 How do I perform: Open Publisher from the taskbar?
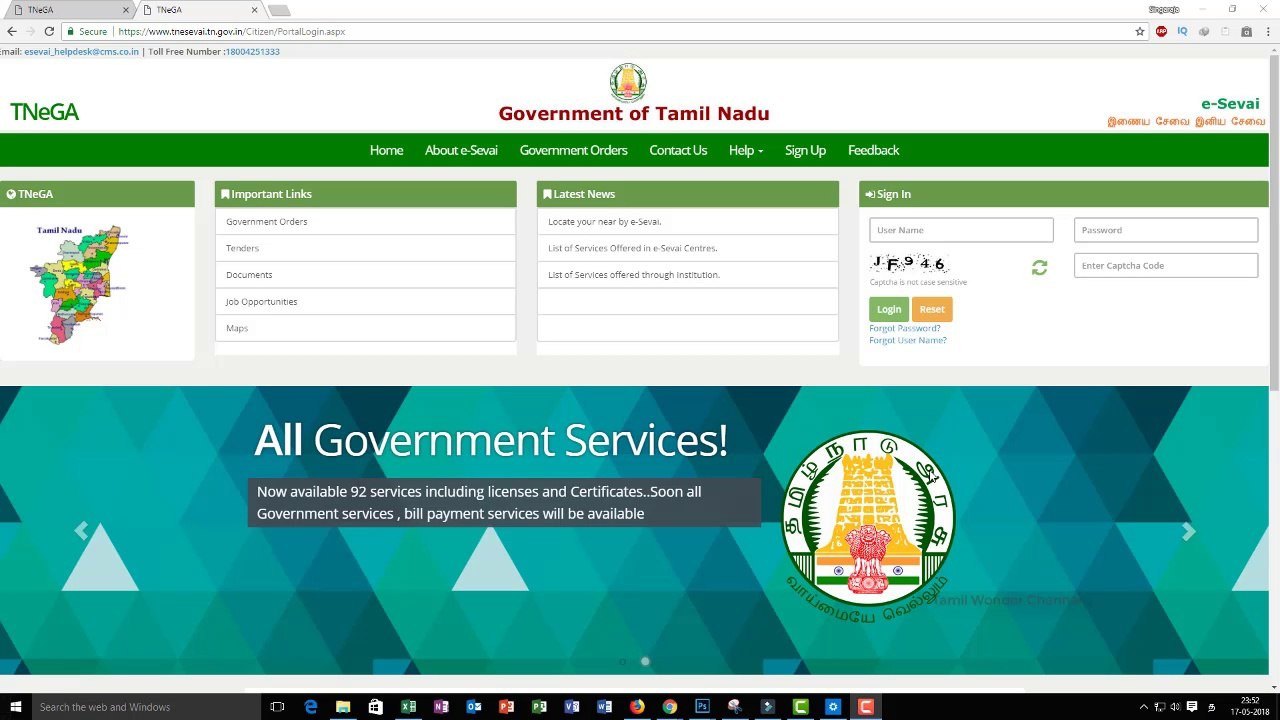pyautogui.click(x=539, y=707)
